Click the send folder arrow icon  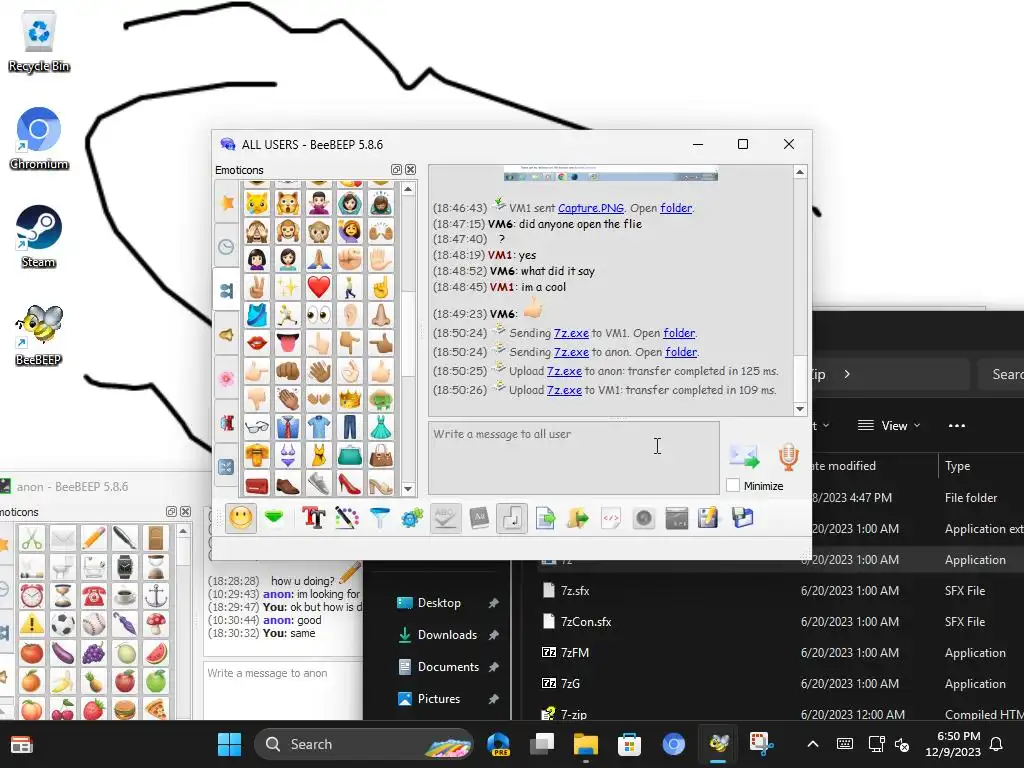click(578, 519)
